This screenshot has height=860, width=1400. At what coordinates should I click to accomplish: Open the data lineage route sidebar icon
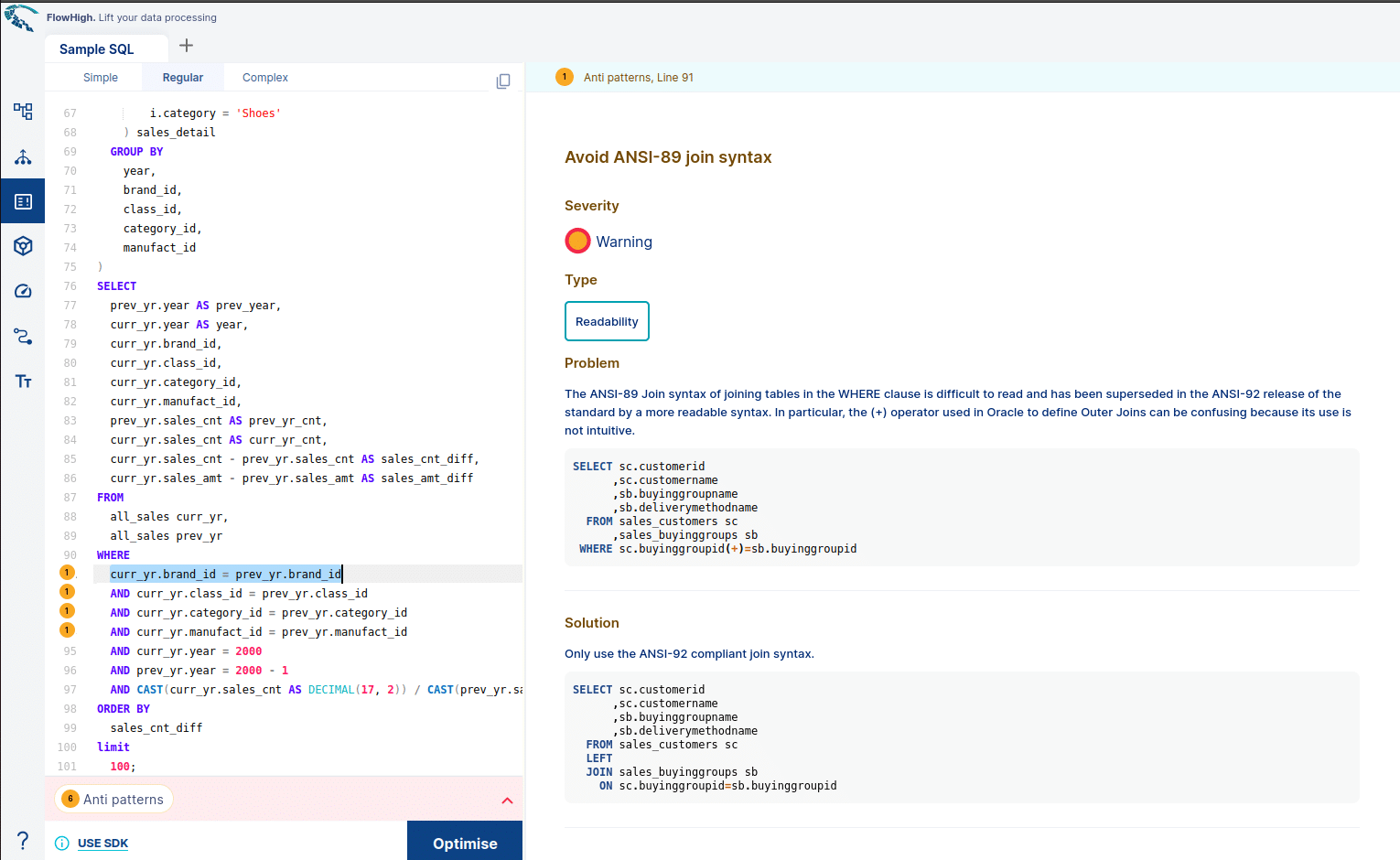23,336
